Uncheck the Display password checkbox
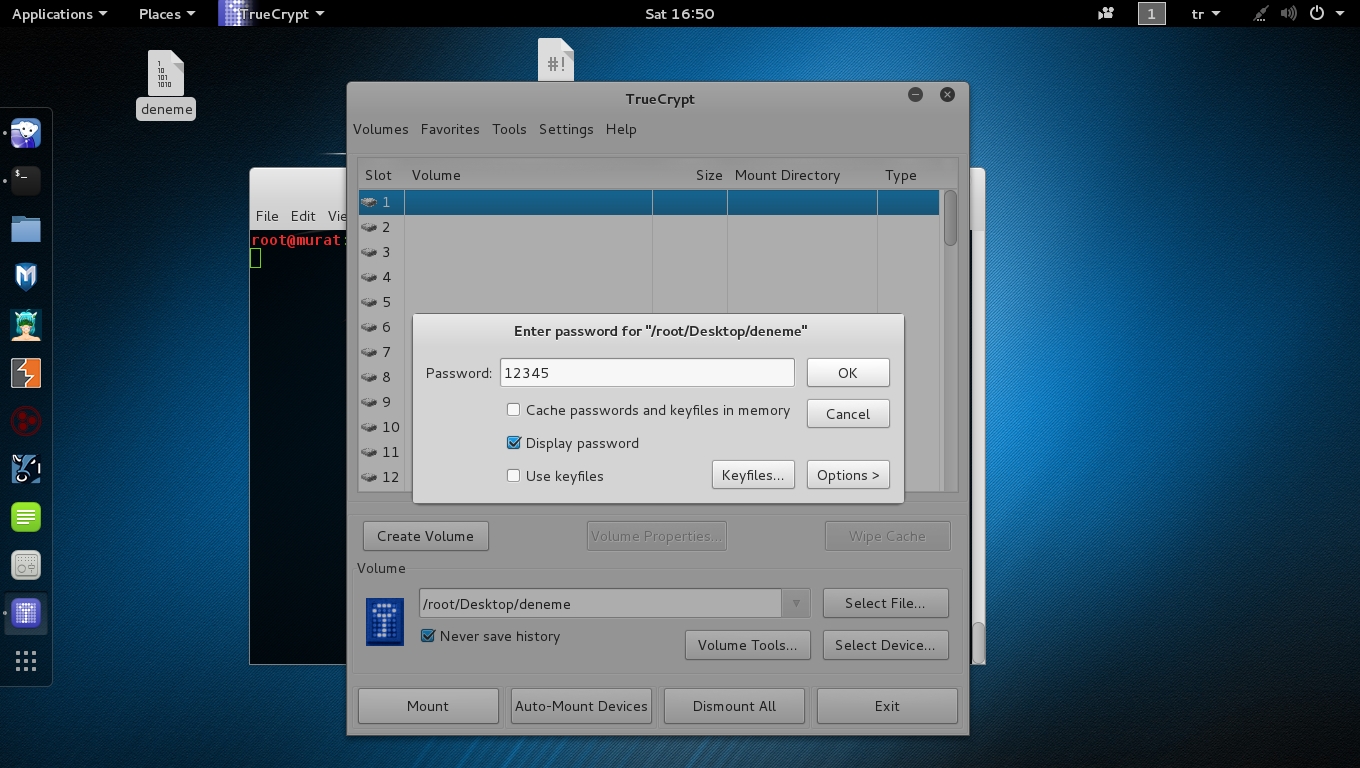Image resolution: width=1360 pixels, height=768 pixels. pyautogui.click(x=514, y=443)
